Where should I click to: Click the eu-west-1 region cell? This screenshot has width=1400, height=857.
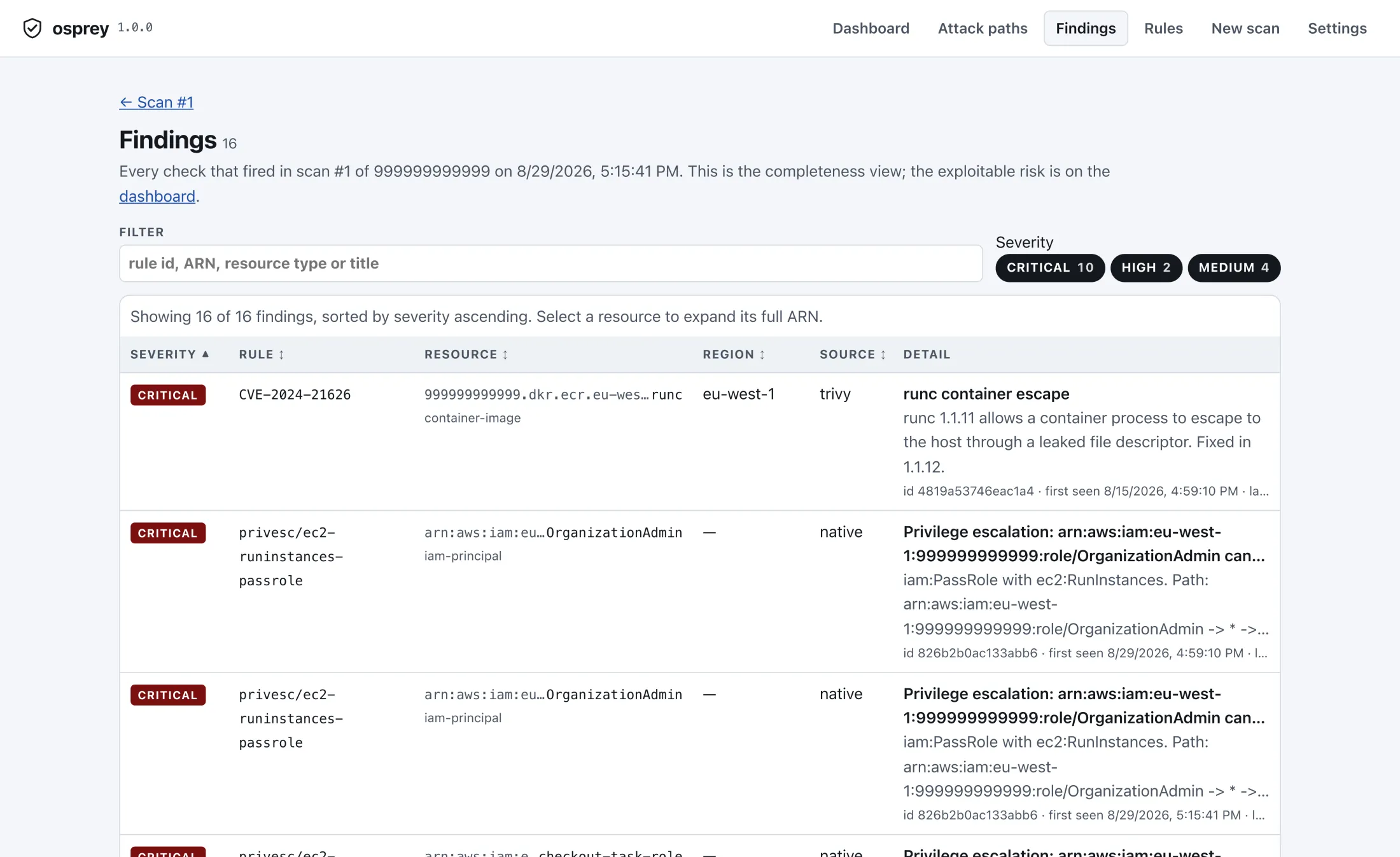[738, 394]
